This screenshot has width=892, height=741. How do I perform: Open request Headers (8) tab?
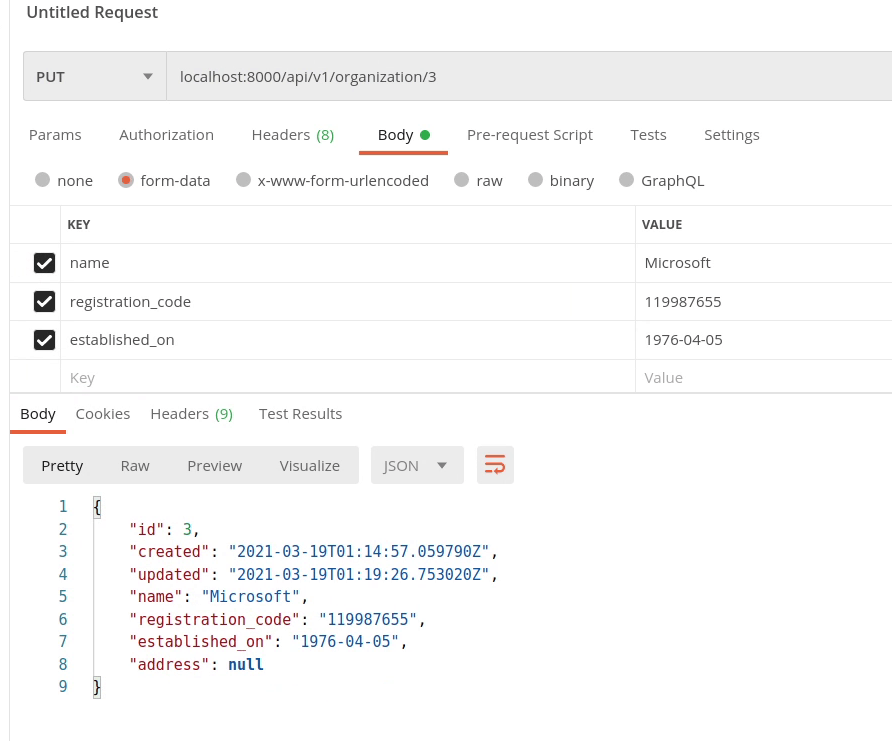point(292,135)
